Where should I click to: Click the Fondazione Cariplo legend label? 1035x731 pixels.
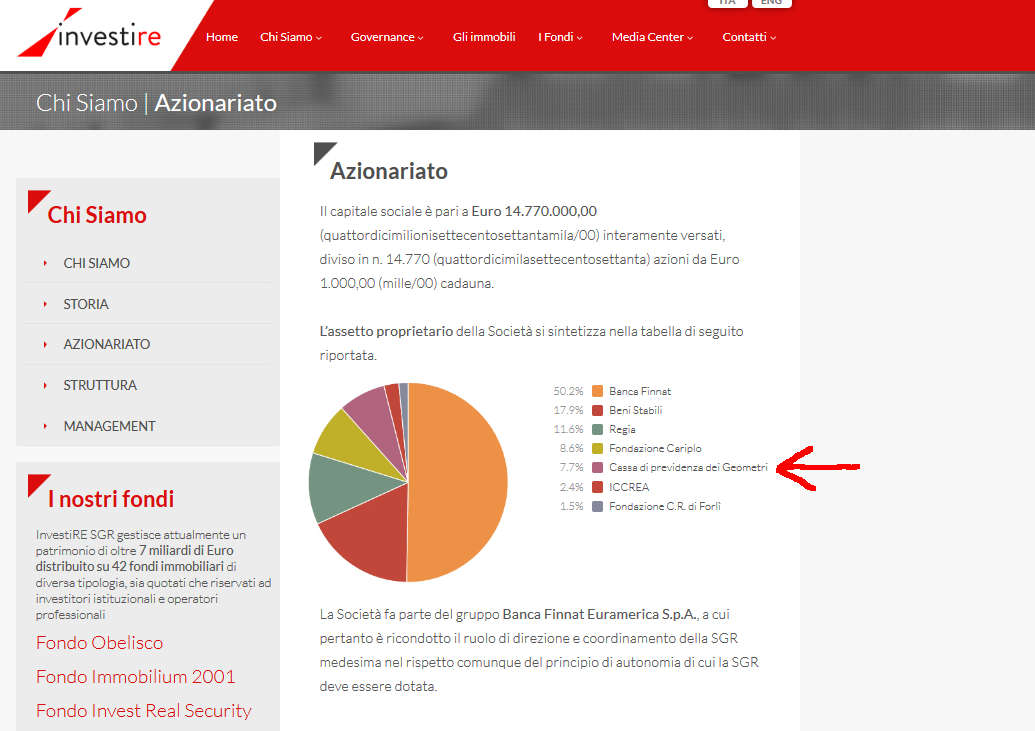(x=655, y=448)
